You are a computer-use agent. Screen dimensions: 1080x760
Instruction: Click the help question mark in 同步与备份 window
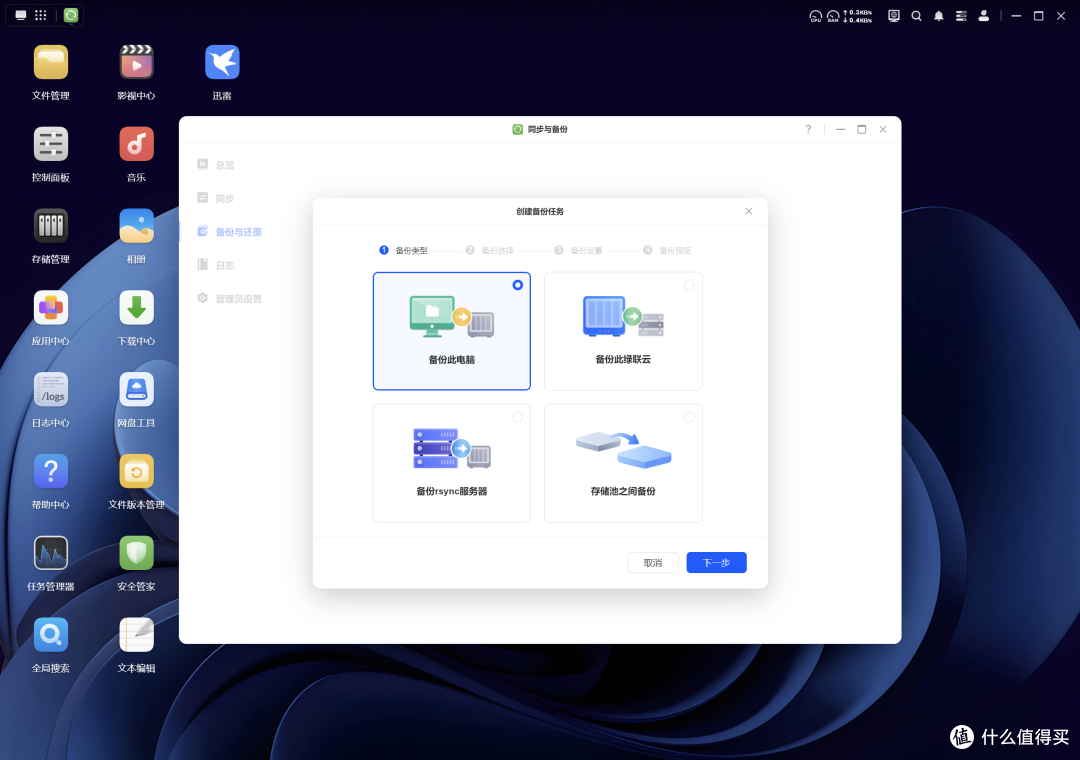click(x=808, y=130)
